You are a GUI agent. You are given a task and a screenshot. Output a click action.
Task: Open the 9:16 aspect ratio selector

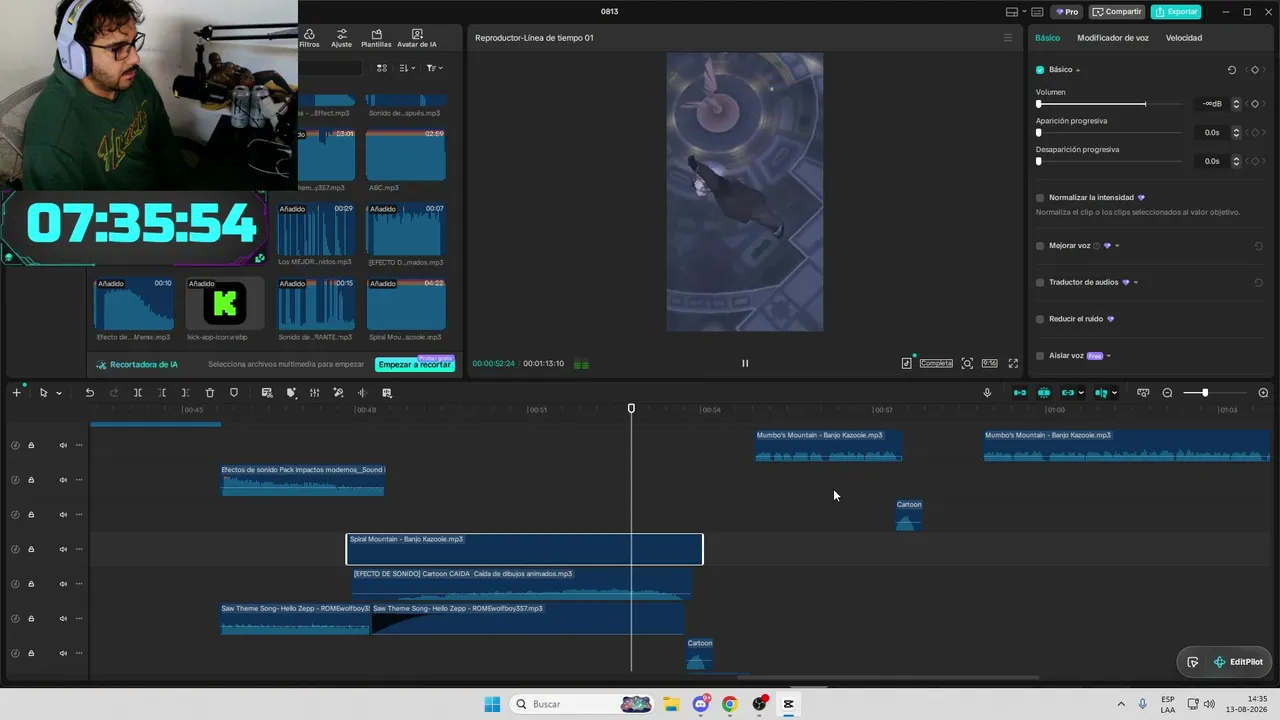[989, 364]
